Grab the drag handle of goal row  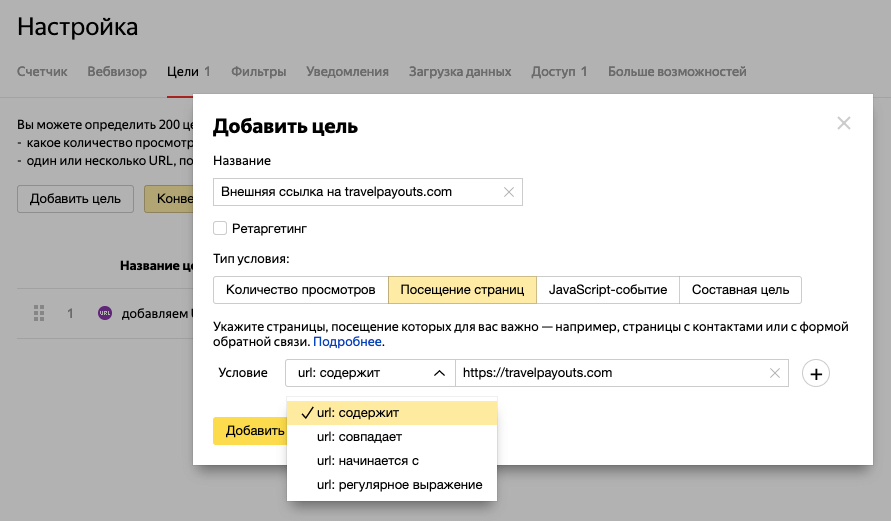coord(40,313)
